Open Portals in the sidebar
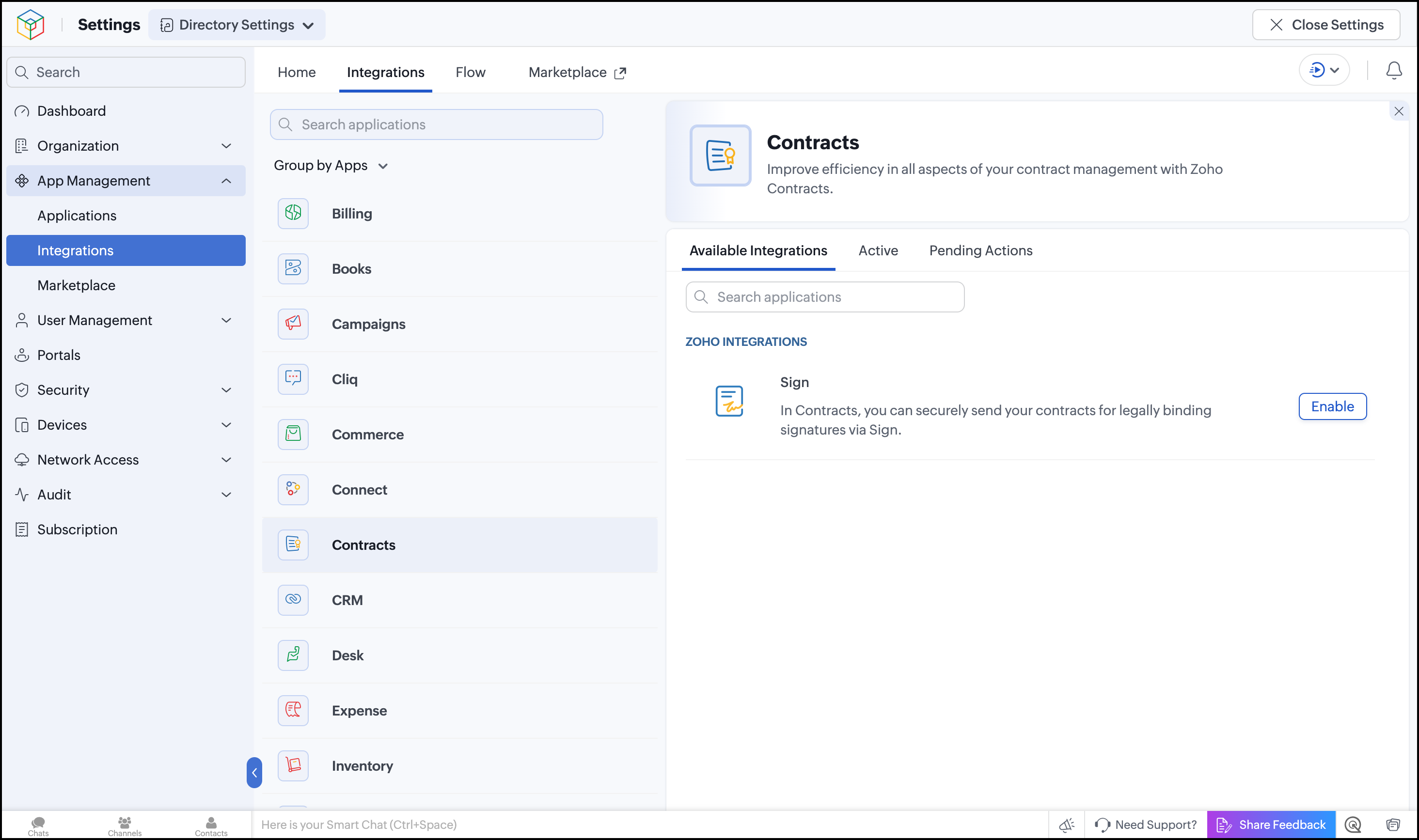The height and width of the screenshot is (840, 1419). (x=126, y=355)
